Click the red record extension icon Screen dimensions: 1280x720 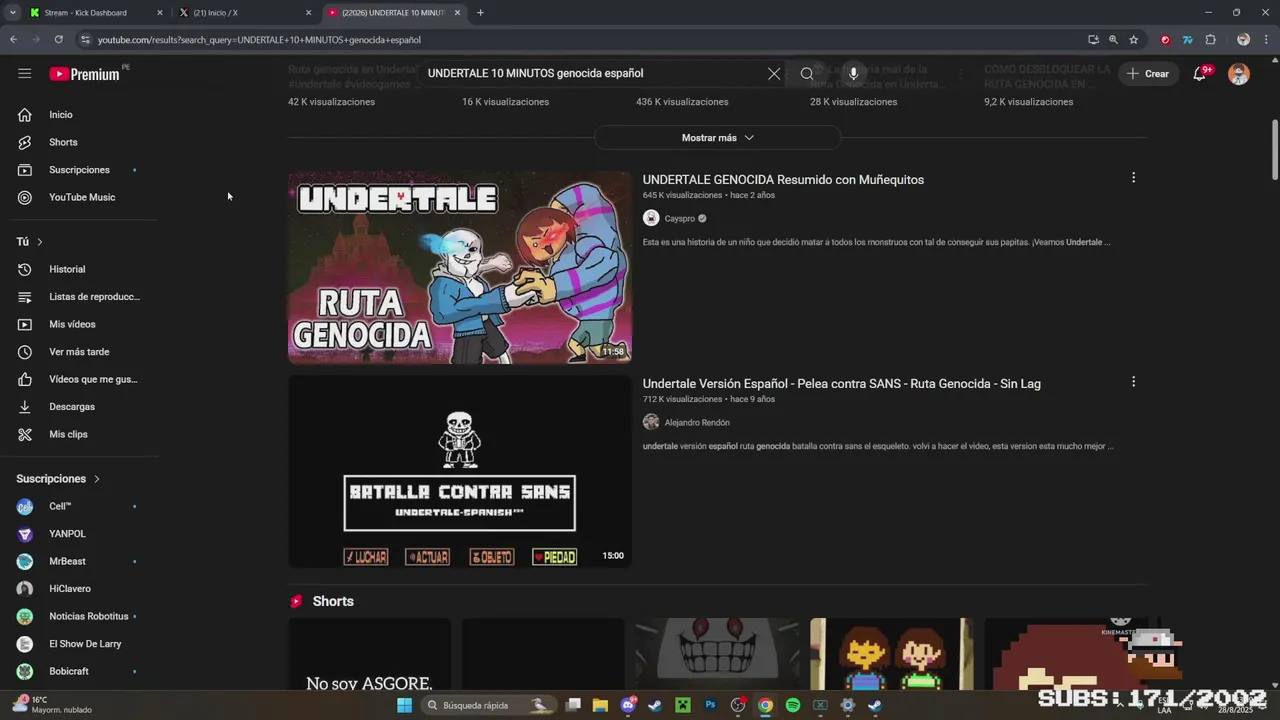pos(1165,40)
